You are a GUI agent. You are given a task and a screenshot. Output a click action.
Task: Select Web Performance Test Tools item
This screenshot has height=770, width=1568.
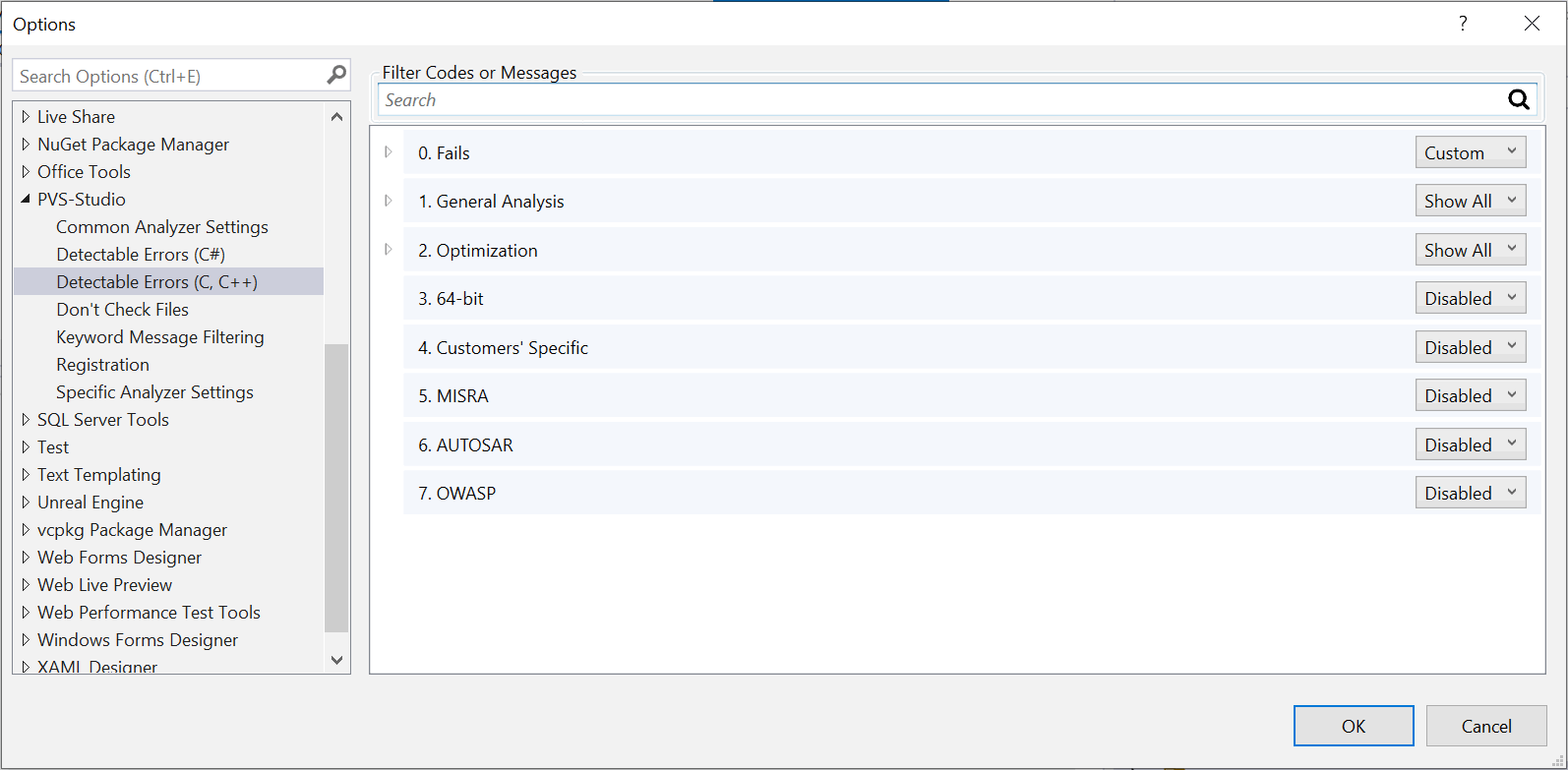(149, 612)
